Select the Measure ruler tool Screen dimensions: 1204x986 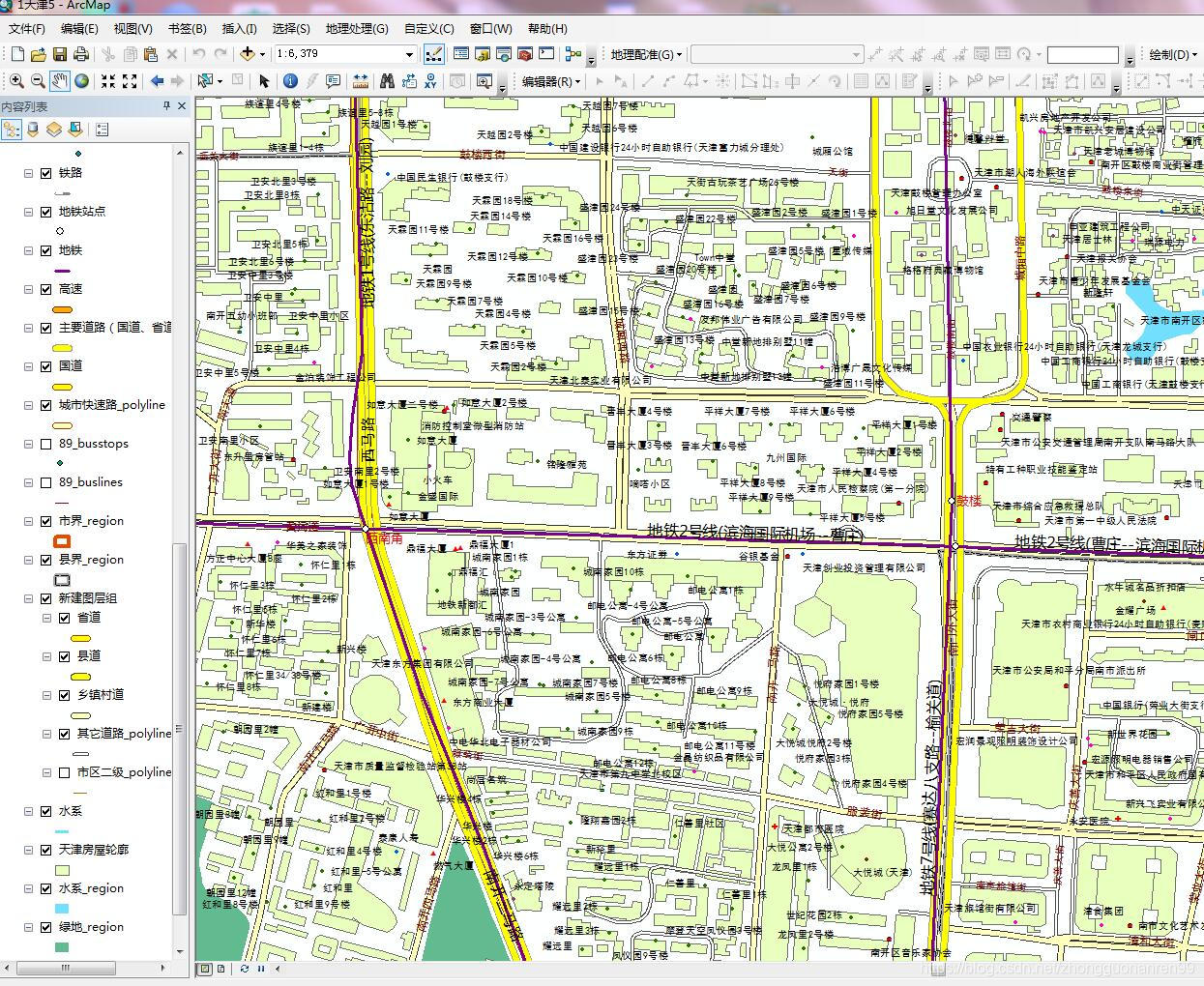click(361, 81)
